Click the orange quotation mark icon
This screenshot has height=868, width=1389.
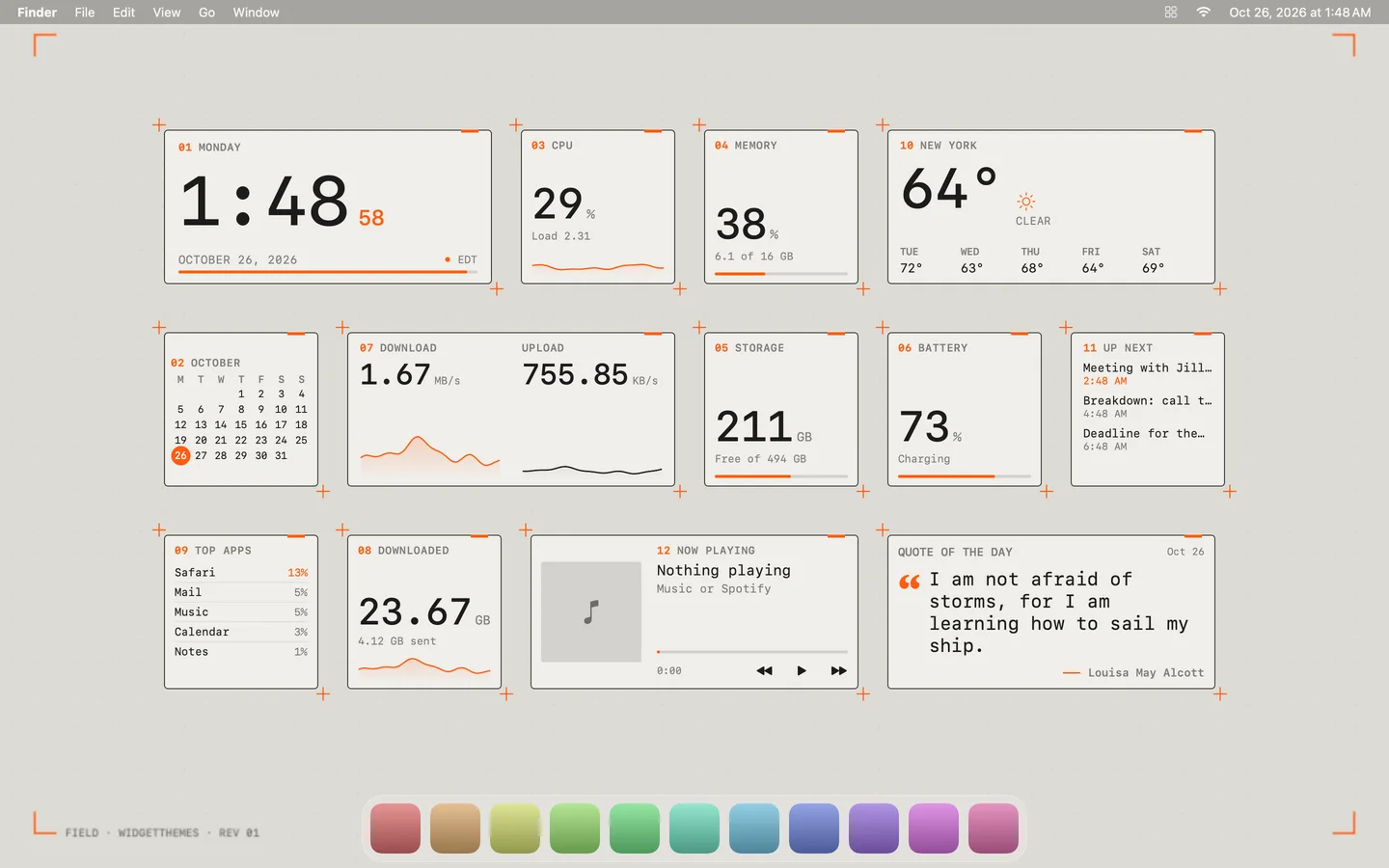click(910, 582)
